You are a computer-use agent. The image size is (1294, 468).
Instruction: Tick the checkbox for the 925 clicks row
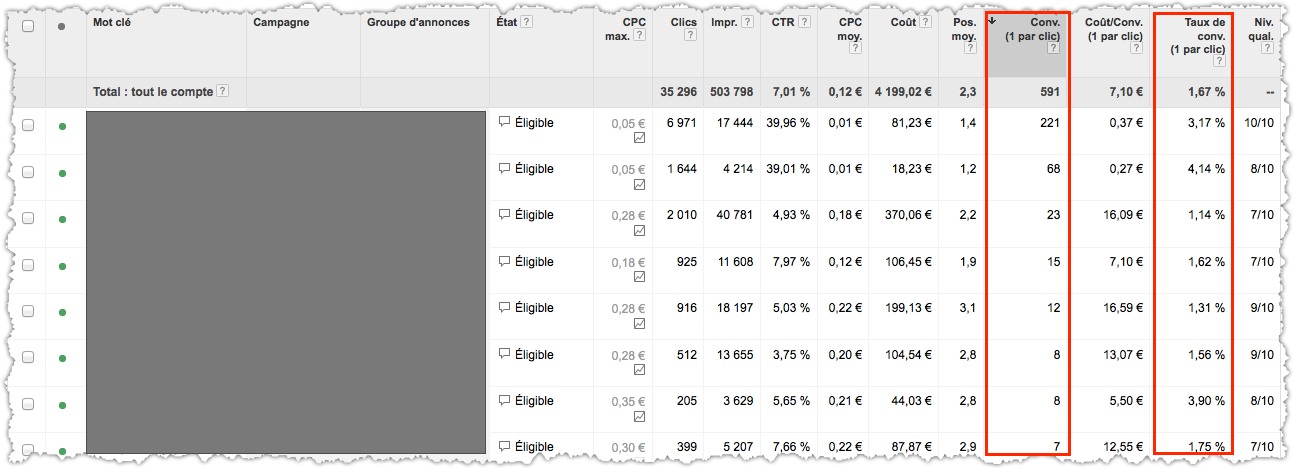(28, 265)
